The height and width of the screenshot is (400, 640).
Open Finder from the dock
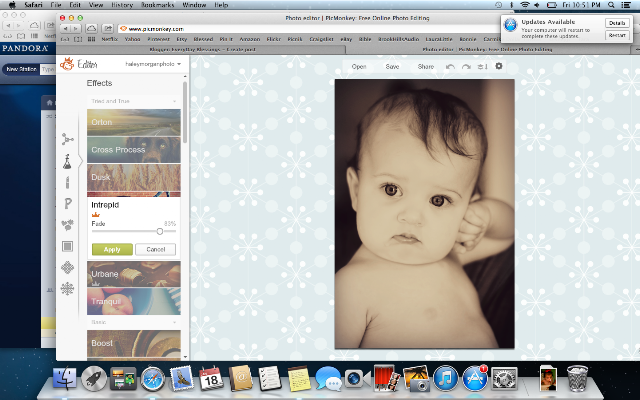click(64, 379)
